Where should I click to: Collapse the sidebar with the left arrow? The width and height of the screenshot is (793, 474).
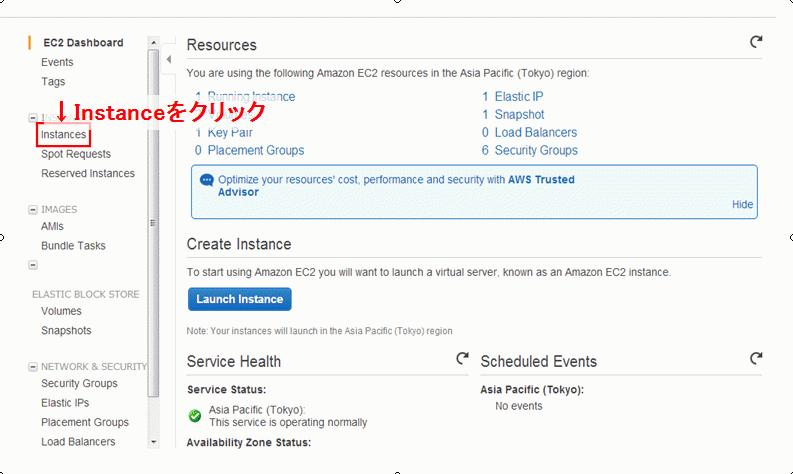(168, 59)
